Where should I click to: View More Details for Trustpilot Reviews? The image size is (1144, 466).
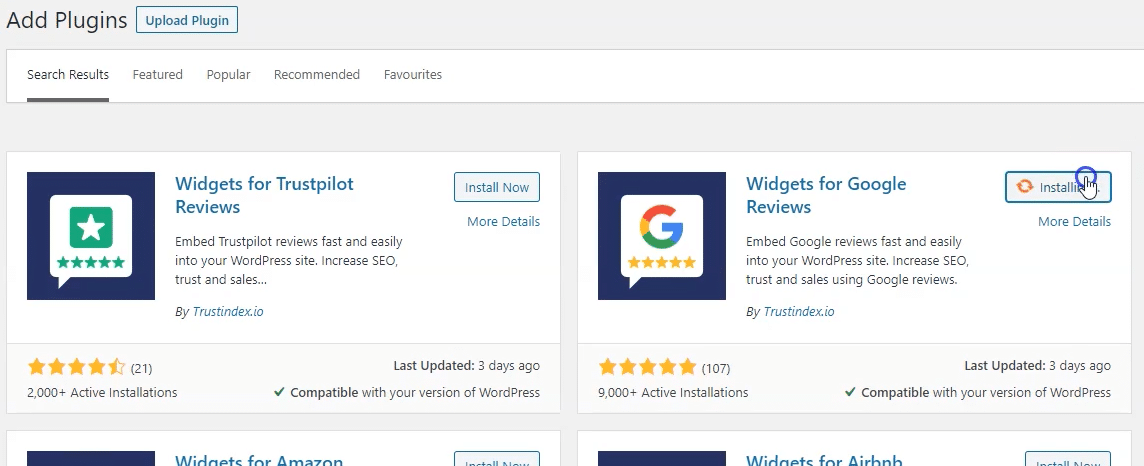503,222
